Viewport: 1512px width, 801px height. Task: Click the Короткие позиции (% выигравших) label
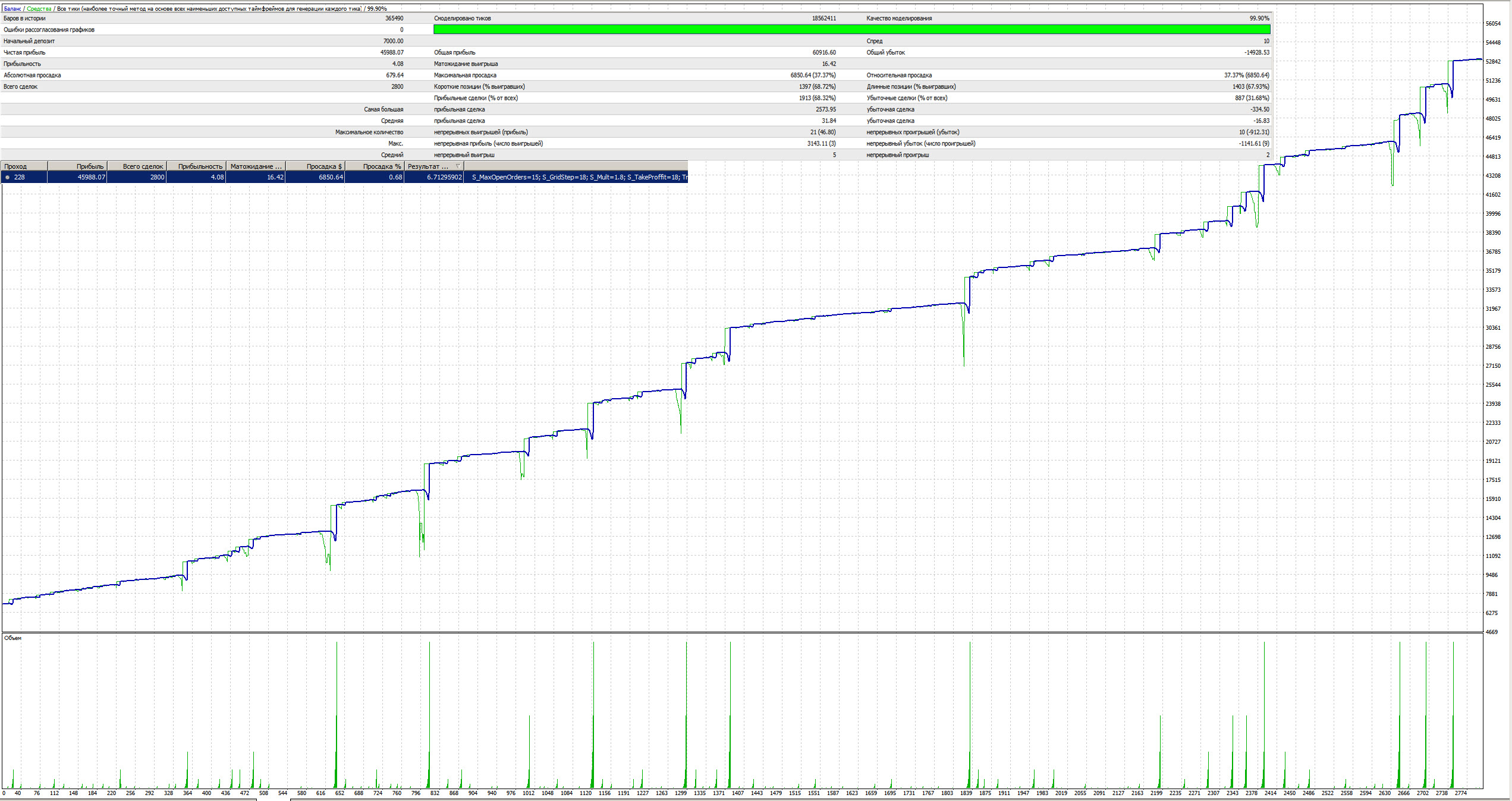[479, 87]
